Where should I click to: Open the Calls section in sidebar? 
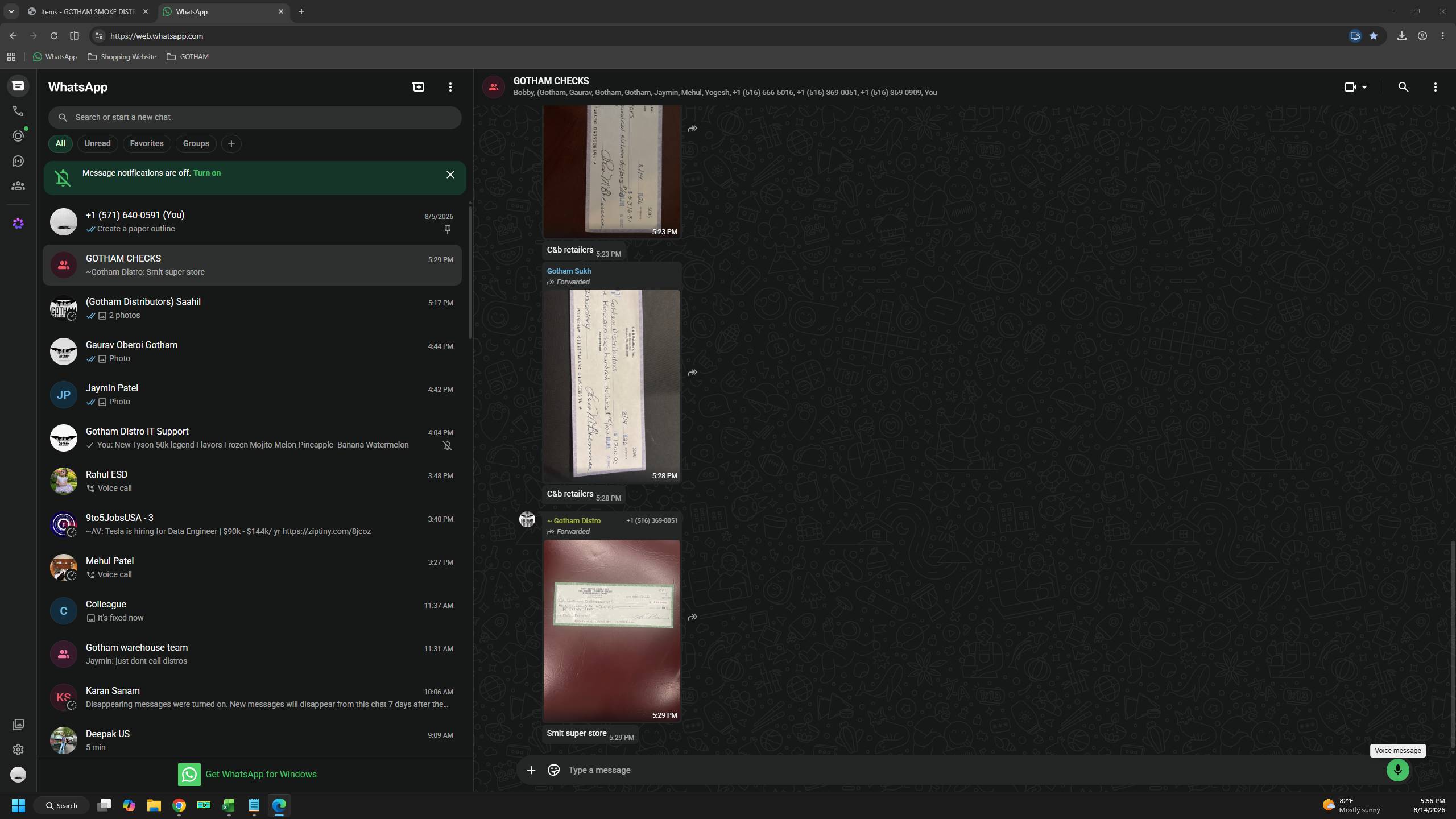coord(18,111)
